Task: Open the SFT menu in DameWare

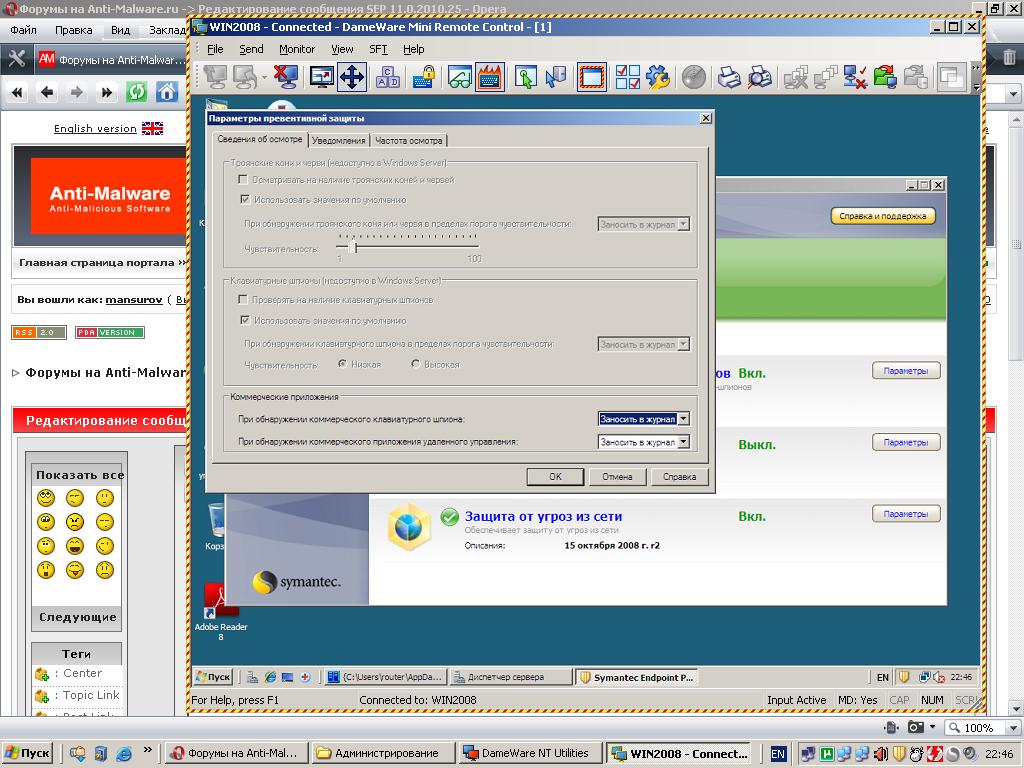Action: 378,49
